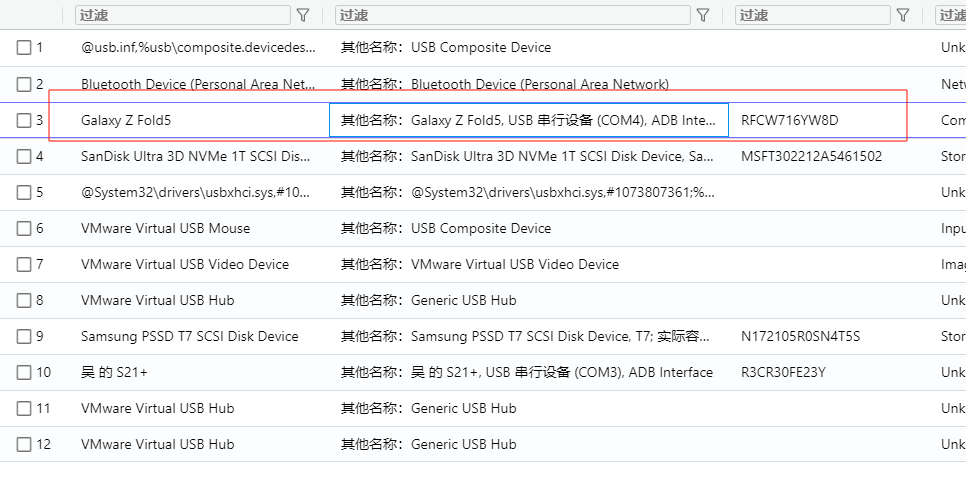Check the box for row 6 VMware USB Mouse
Viewport: 966px width, 487px height.
click(x=23, y=228)
